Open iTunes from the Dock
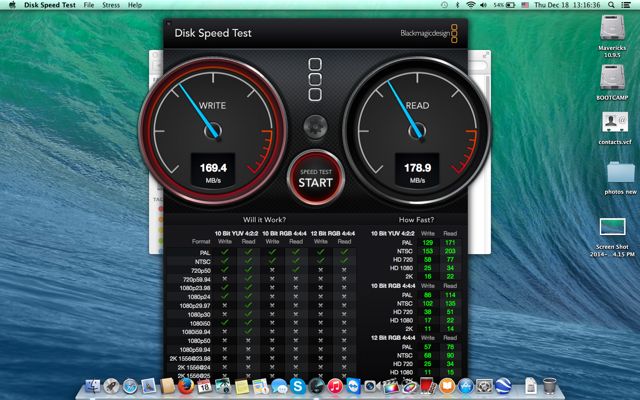The height and width of the screenshot is (400, 640). [x=335, y=386]
